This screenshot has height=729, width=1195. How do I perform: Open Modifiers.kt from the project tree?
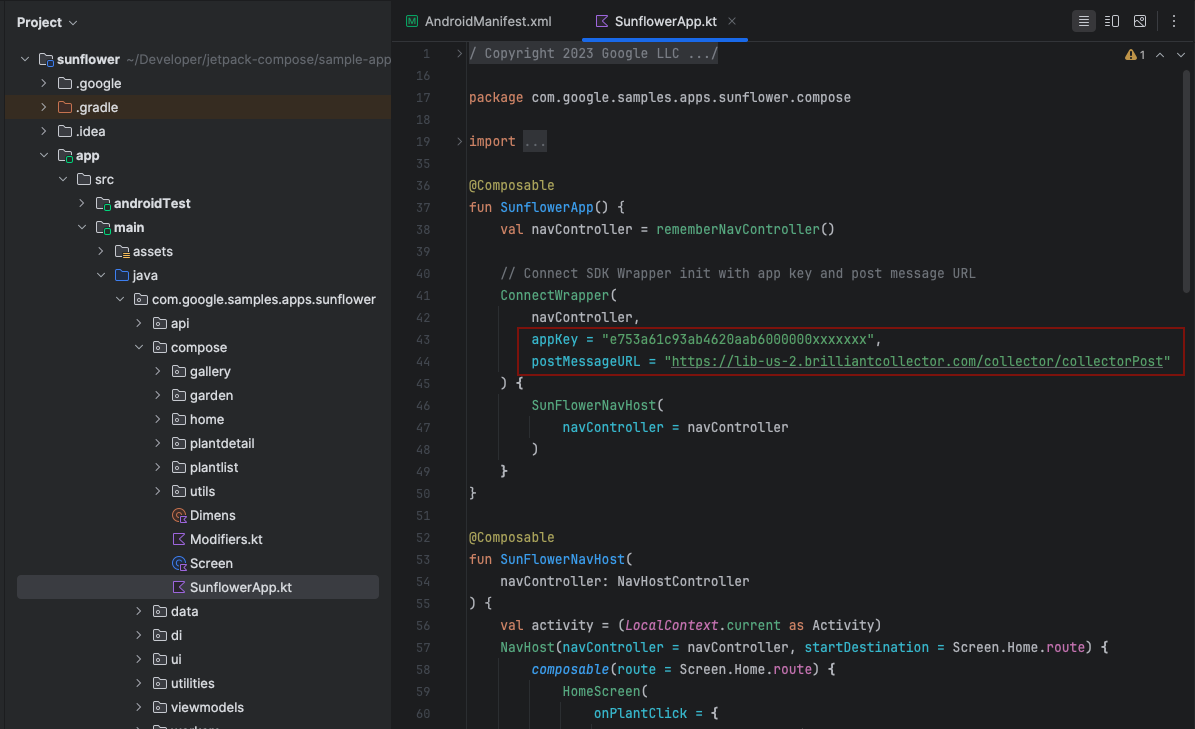tap(226, 540)
